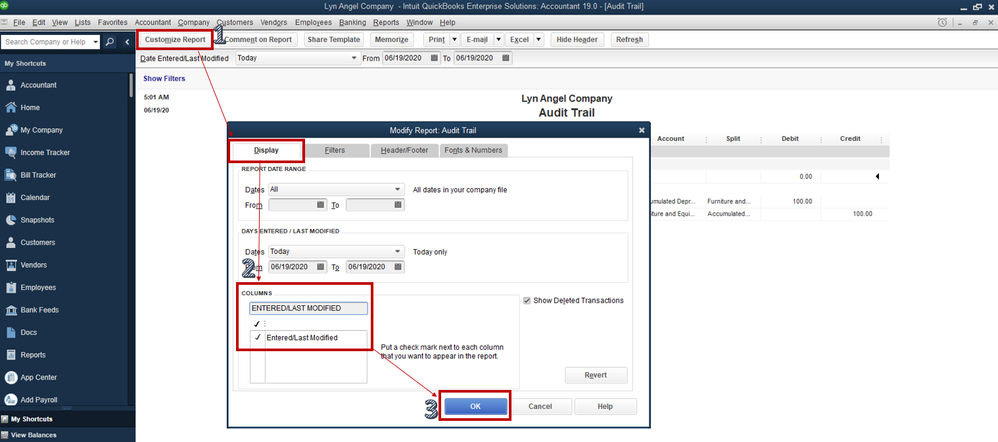Image resolution: width=998 pixels, height=442 pixels.
Task: Open the Vendors shortcut in sidebar
Action: 11,265
